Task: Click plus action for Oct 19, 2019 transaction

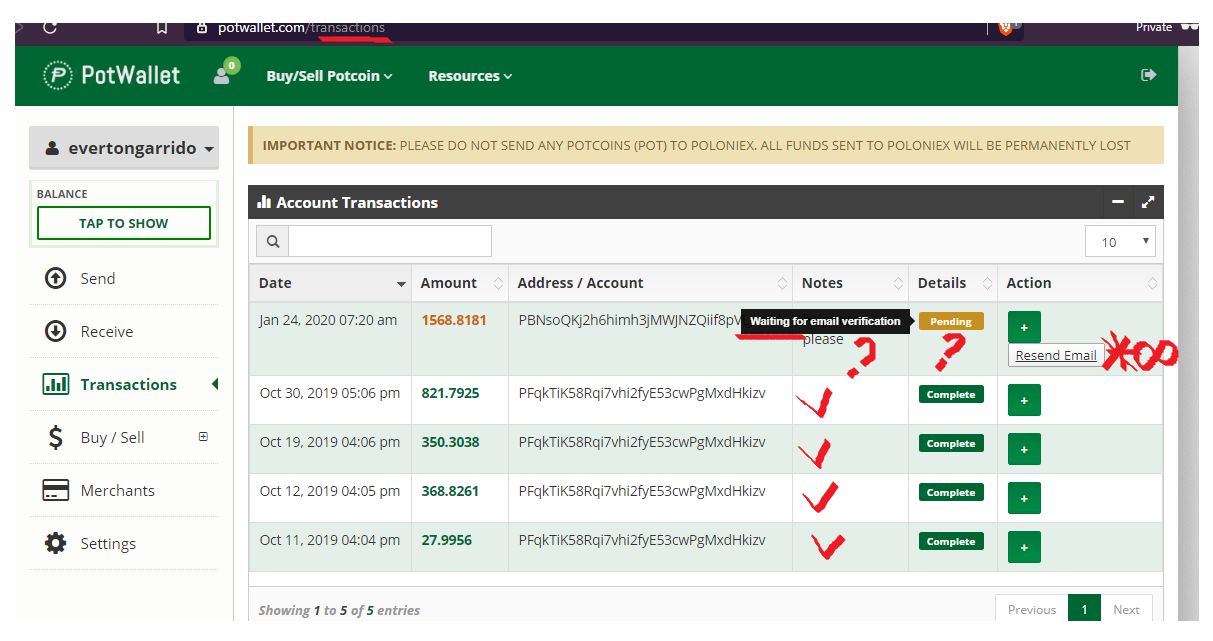Action: pyautogui.click(x=1024, y=449)
